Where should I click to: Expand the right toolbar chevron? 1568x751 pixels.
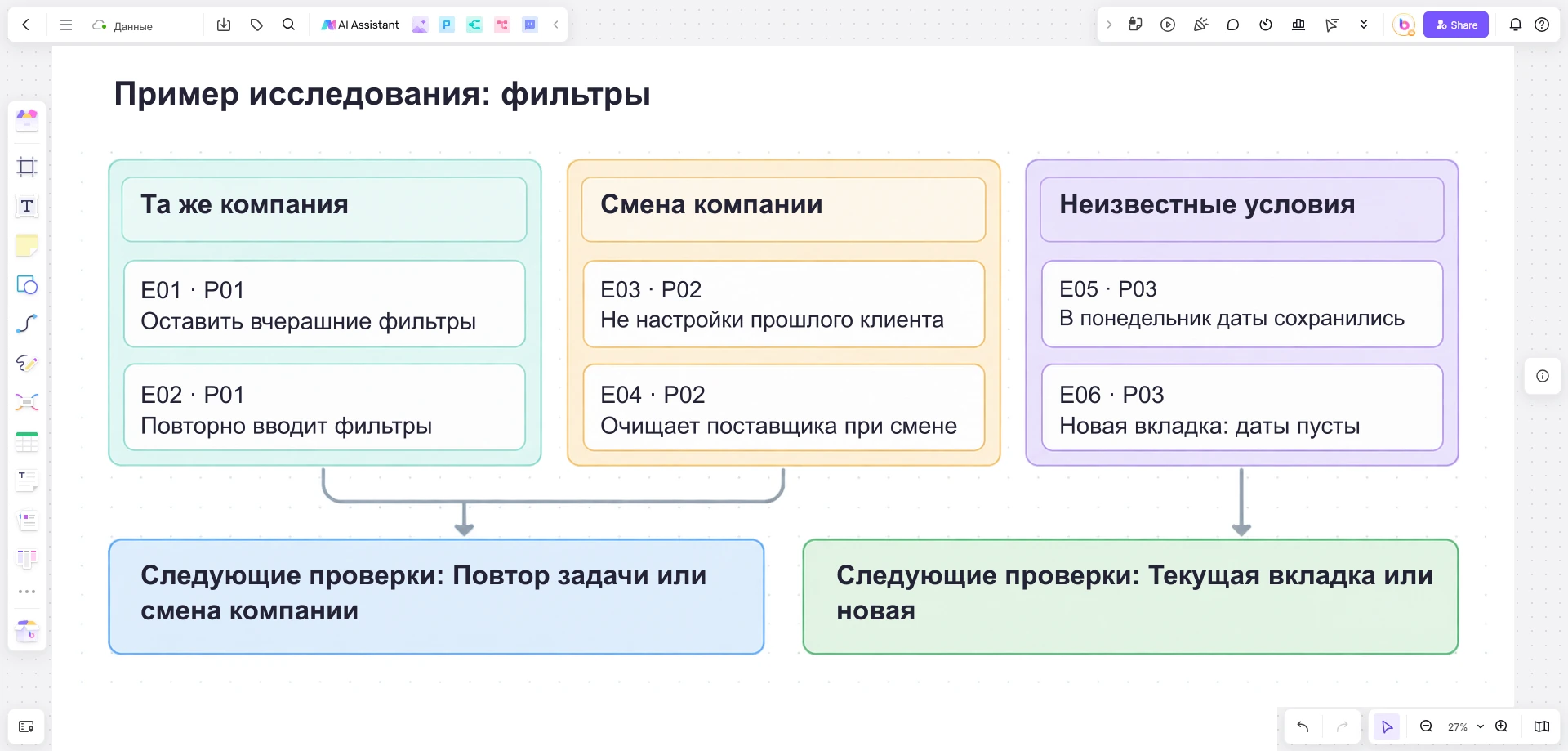[1109, 25]
